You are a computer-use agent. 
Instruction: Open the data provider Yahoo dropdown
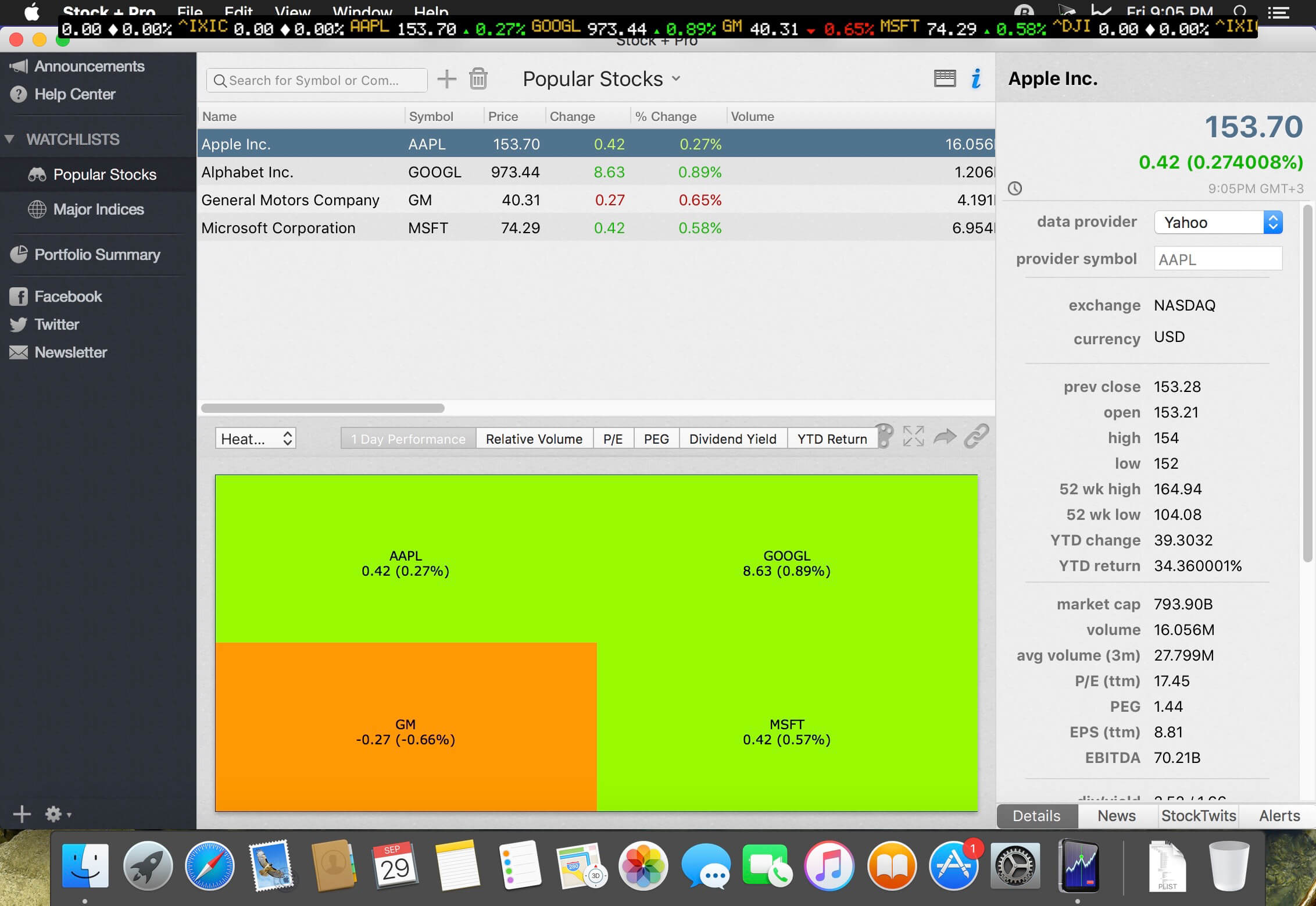pos(1218,222)
